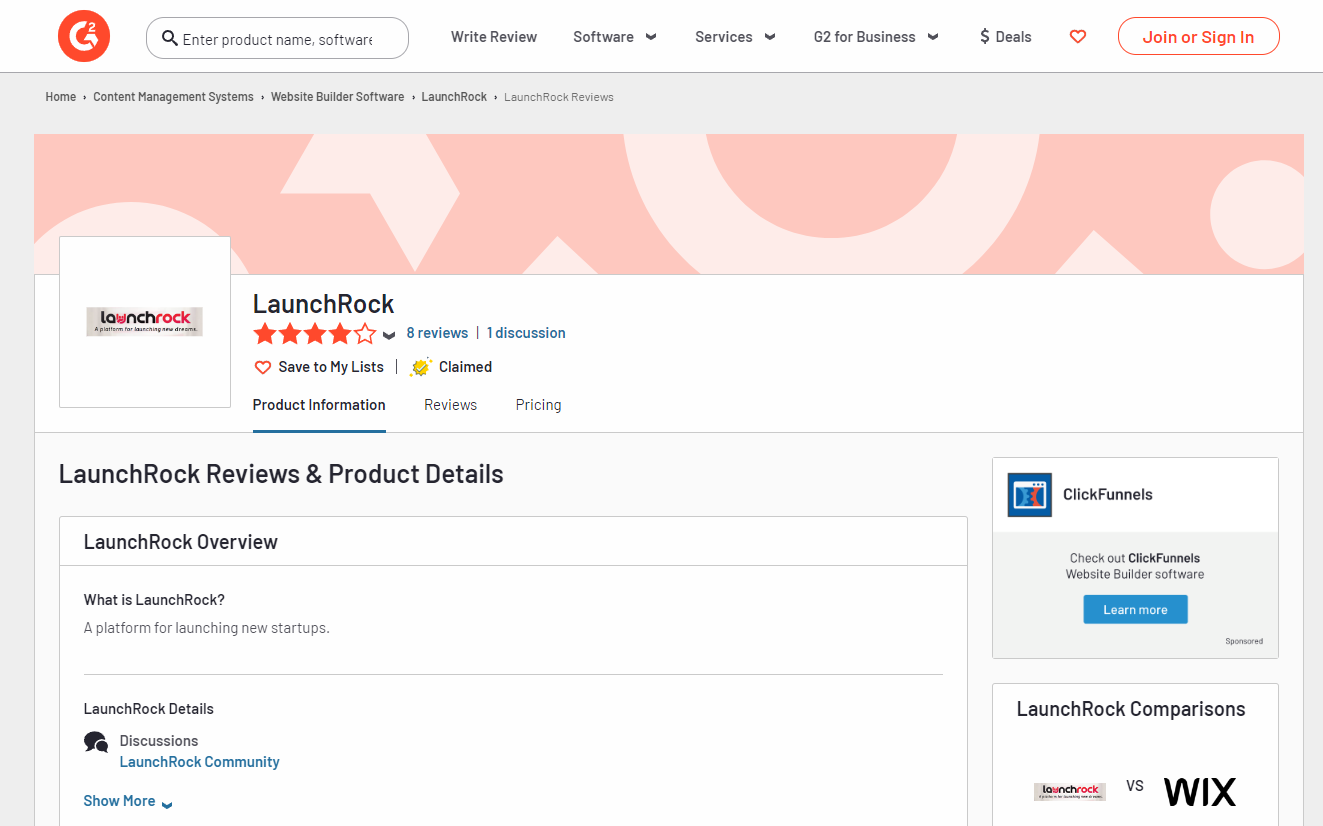The height and width of the screenshot is (826, 1323).
Task: Click Save to My Lists heart
Action: click(263, 367)
